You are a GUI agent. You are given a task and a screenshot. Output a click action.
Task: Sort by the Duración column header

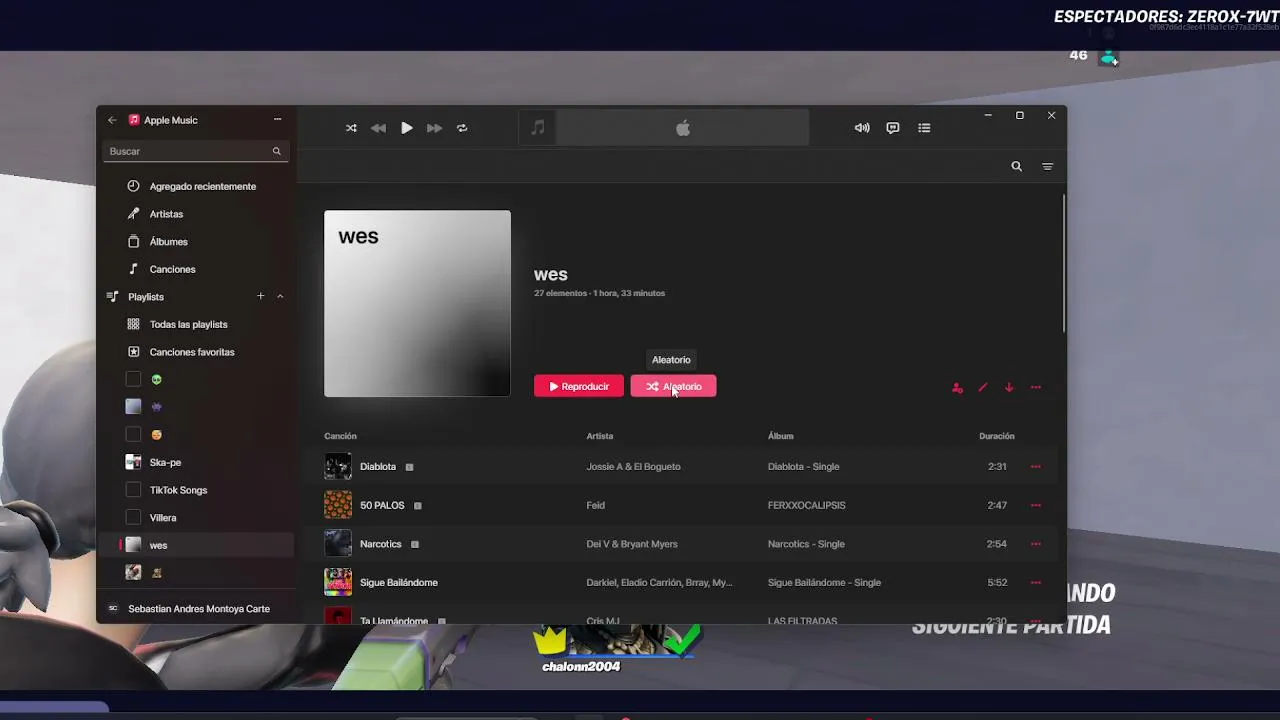click(997, 436)
